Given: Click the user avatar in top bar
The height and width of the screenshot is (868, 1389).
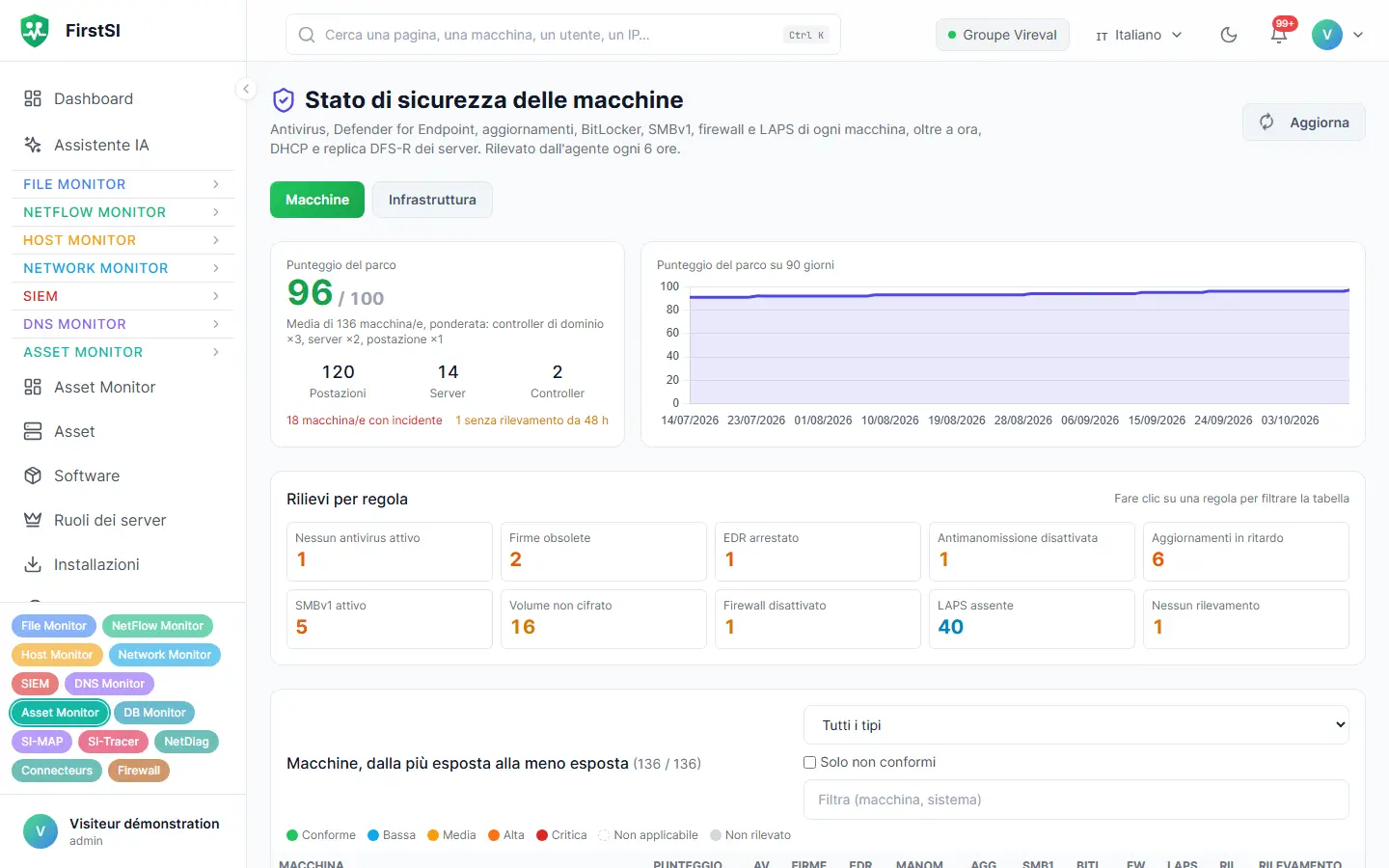Looking at the screenshot, I should [x=1327, y=35].
